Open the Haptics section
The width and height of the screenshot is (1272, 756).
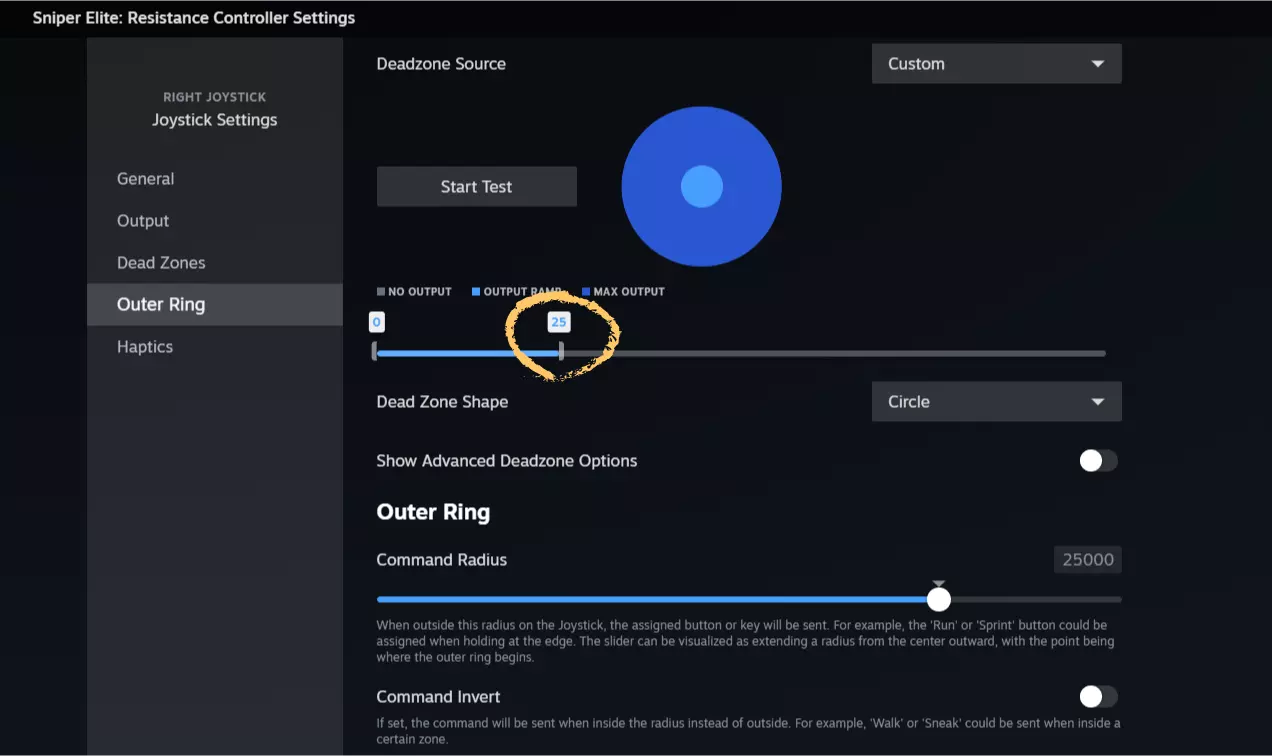pyautogui.click(x=214, y=347)
